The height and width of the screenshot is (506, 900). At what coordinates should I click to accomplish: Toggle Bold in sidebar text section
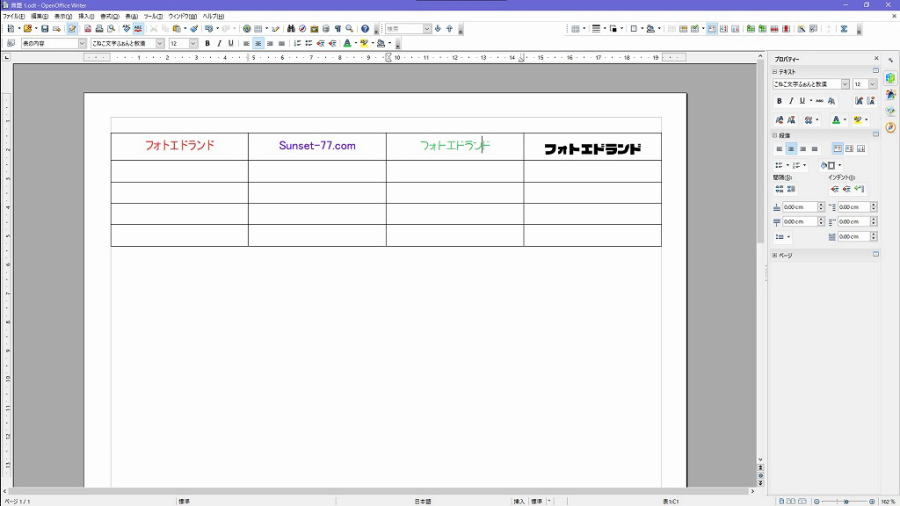point(779,101)
